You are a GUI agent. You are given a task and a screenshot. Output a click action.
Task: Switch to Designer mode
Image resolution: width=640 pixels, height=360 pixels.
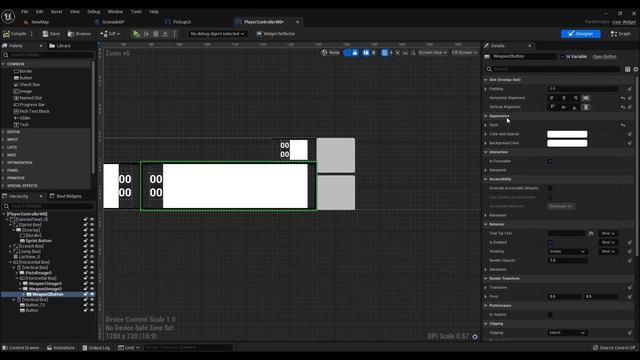point(580,34)
